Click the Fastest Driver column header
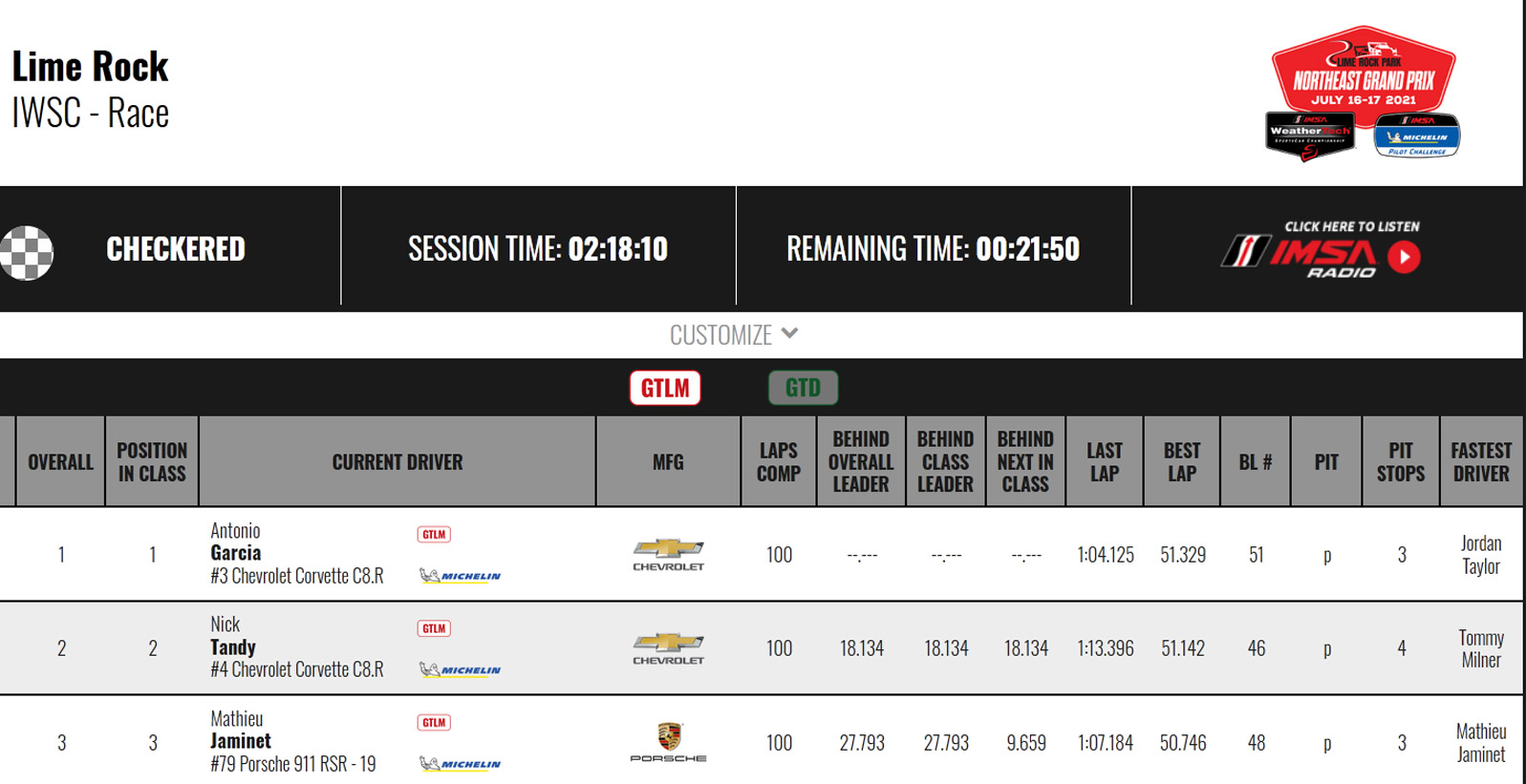 [1480, 462]
